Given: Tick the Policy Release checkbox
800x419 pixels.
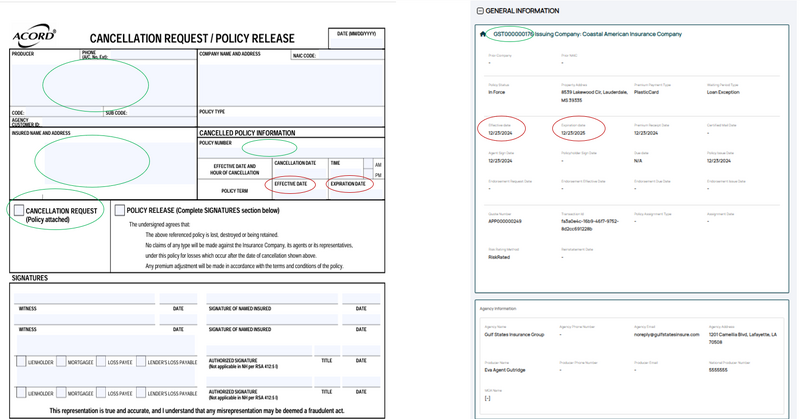Looking at the screenshot, I should click(119, 211).
